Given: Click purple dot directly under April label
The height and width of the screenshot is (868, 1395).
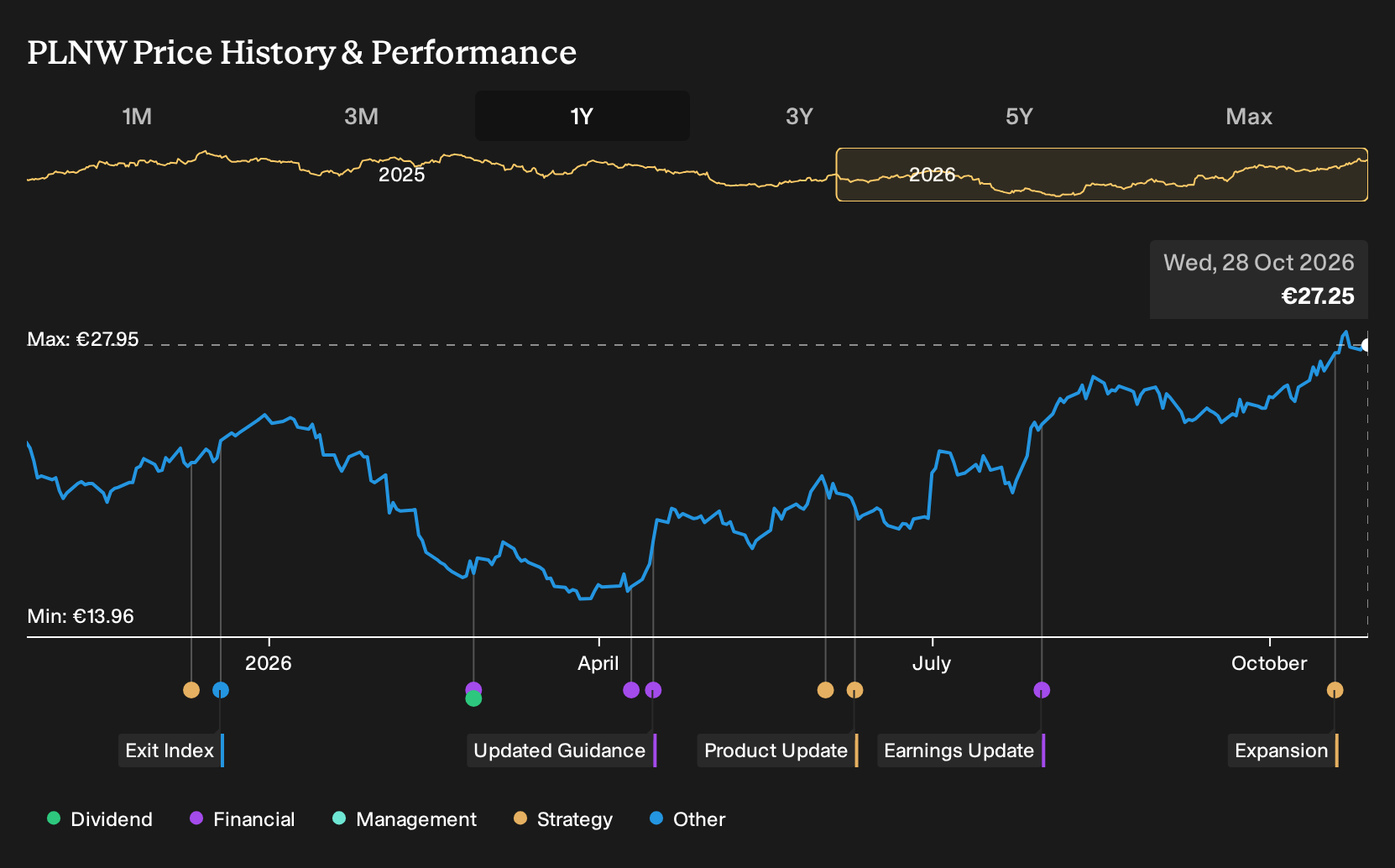Looking at the screenshot, I should [631, 690].
